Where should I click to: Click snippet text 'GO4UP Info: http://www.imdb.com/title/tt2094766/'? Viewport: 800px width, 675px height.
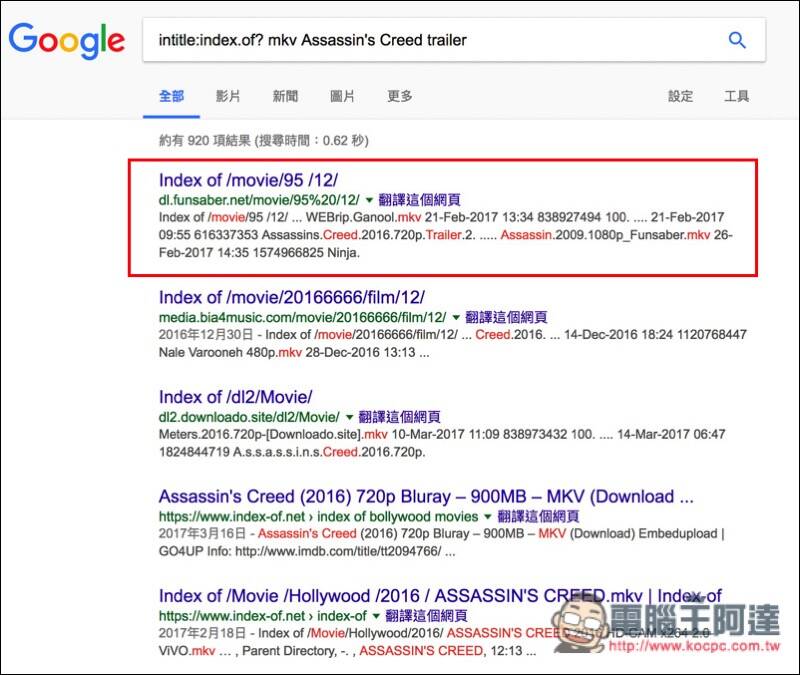click(300, 552)
